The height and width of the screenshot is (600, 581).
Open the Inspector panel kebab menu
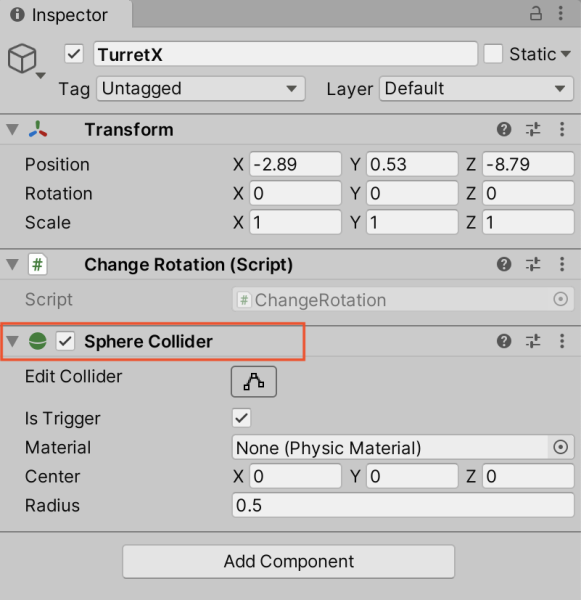[x=561, y=13]
